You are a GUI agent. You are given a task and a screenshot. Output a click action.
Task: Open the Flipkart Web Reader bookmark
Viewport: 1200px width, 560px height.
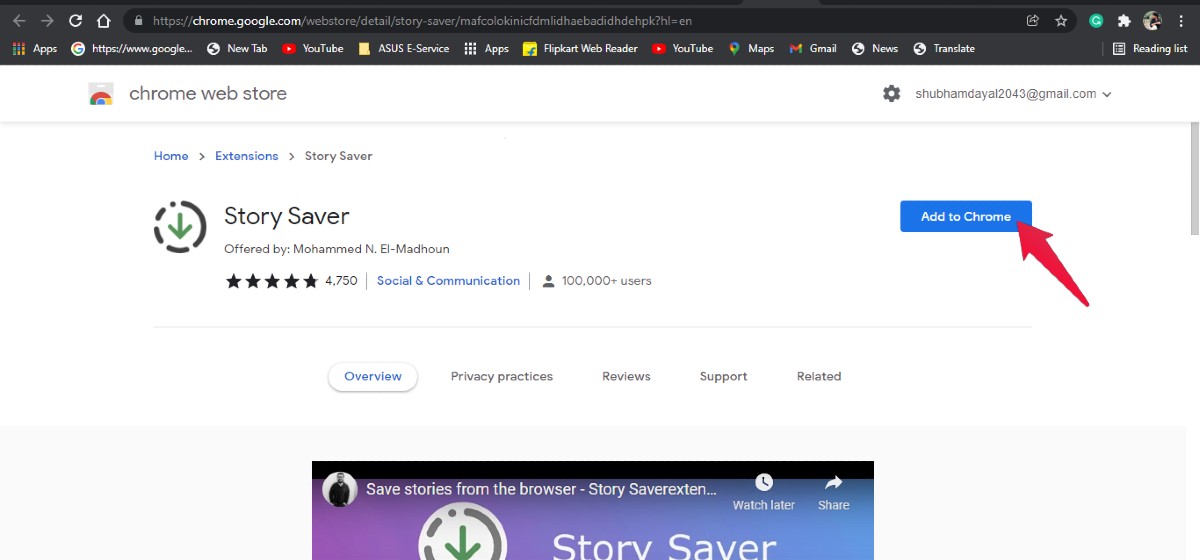coord(580,48)
